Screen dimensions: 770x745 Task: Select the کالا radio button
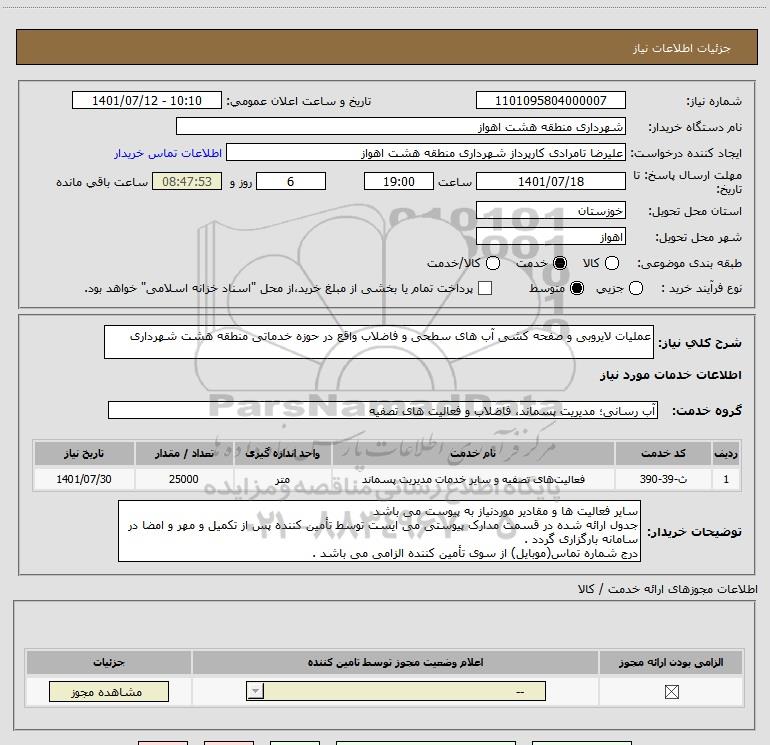(611, 263)
